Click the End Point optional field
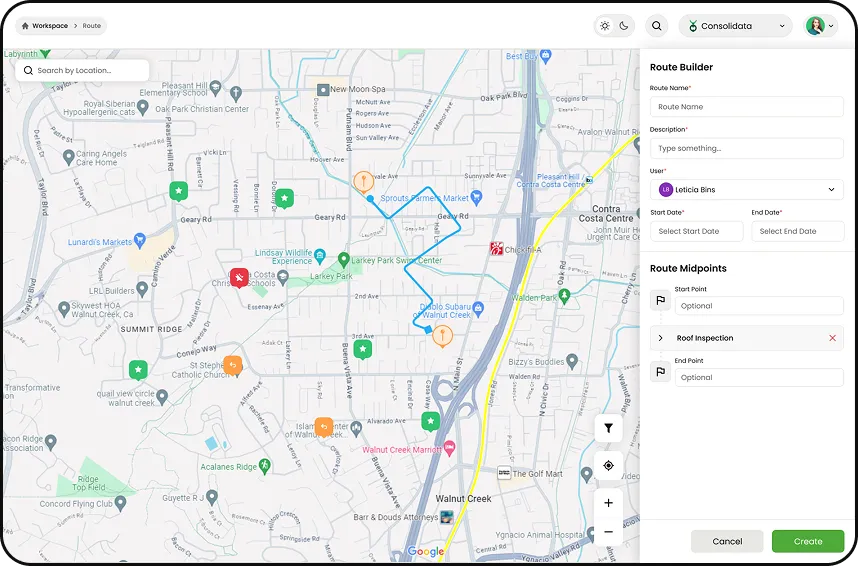This screenshot has width=858, height=566. tap(759, 378)
